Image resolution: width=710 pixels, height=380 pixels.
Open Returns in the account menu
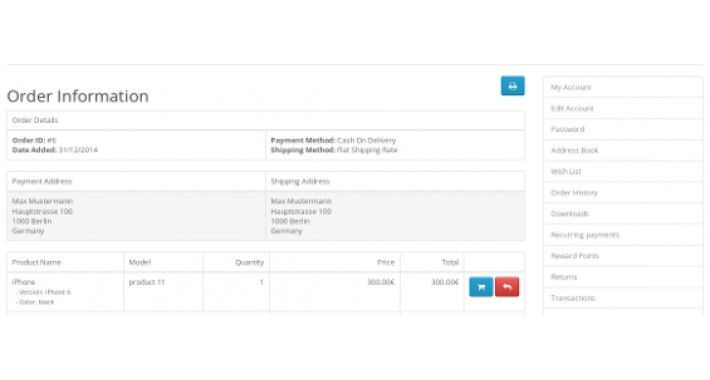click(x=623, y=277)
